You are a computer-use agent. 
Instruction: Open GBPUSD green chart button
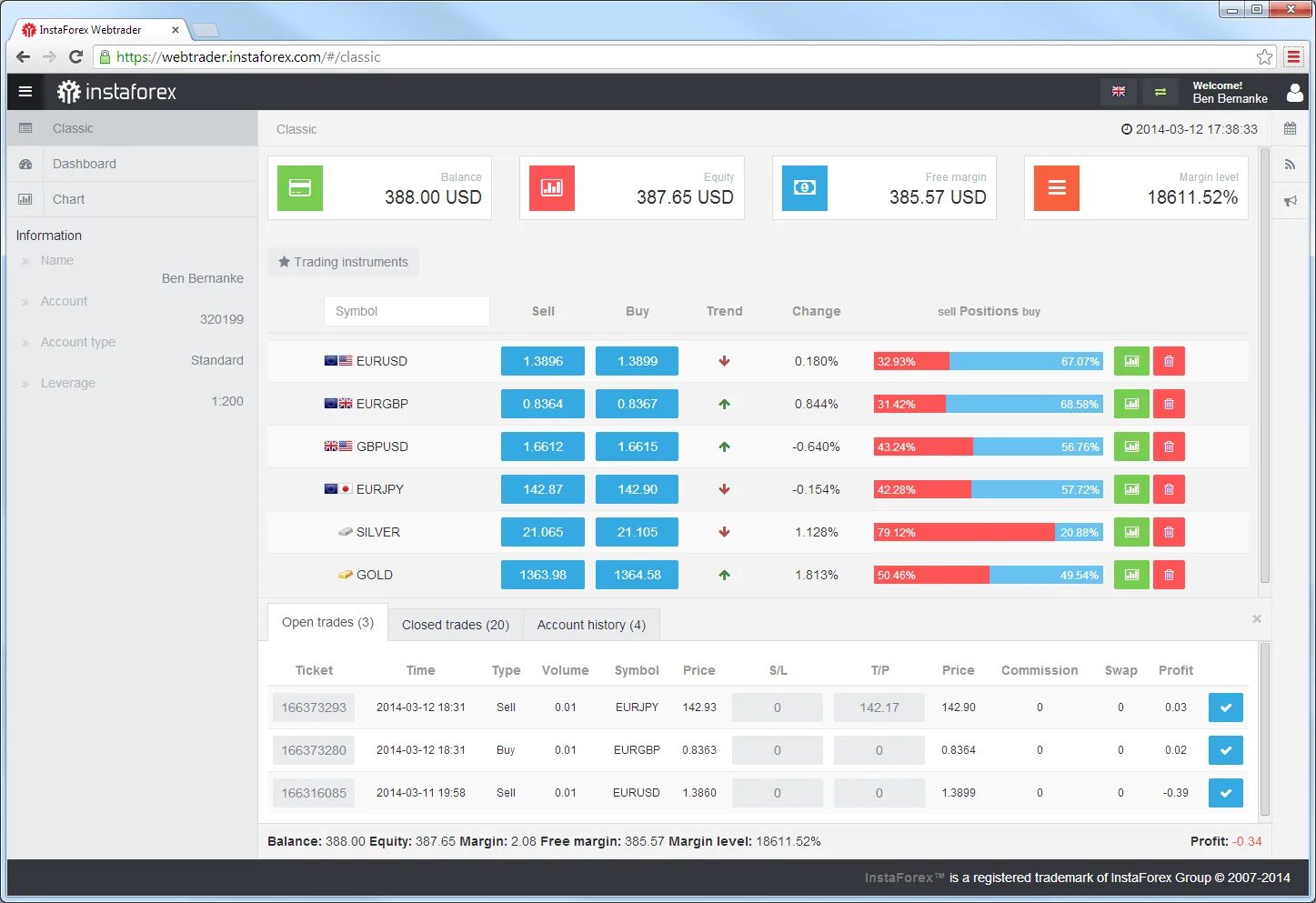tap(1131, 446)
